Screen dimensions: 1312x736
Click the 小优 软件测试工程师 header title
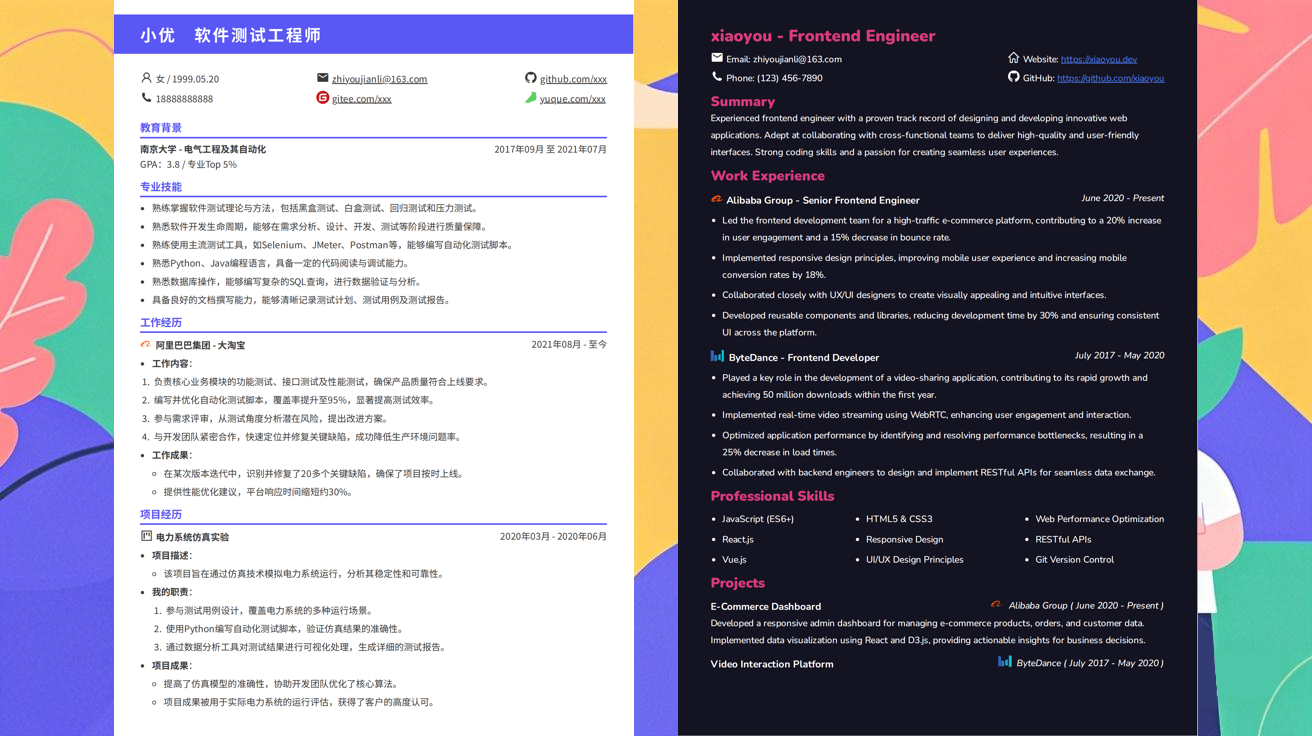231,35
